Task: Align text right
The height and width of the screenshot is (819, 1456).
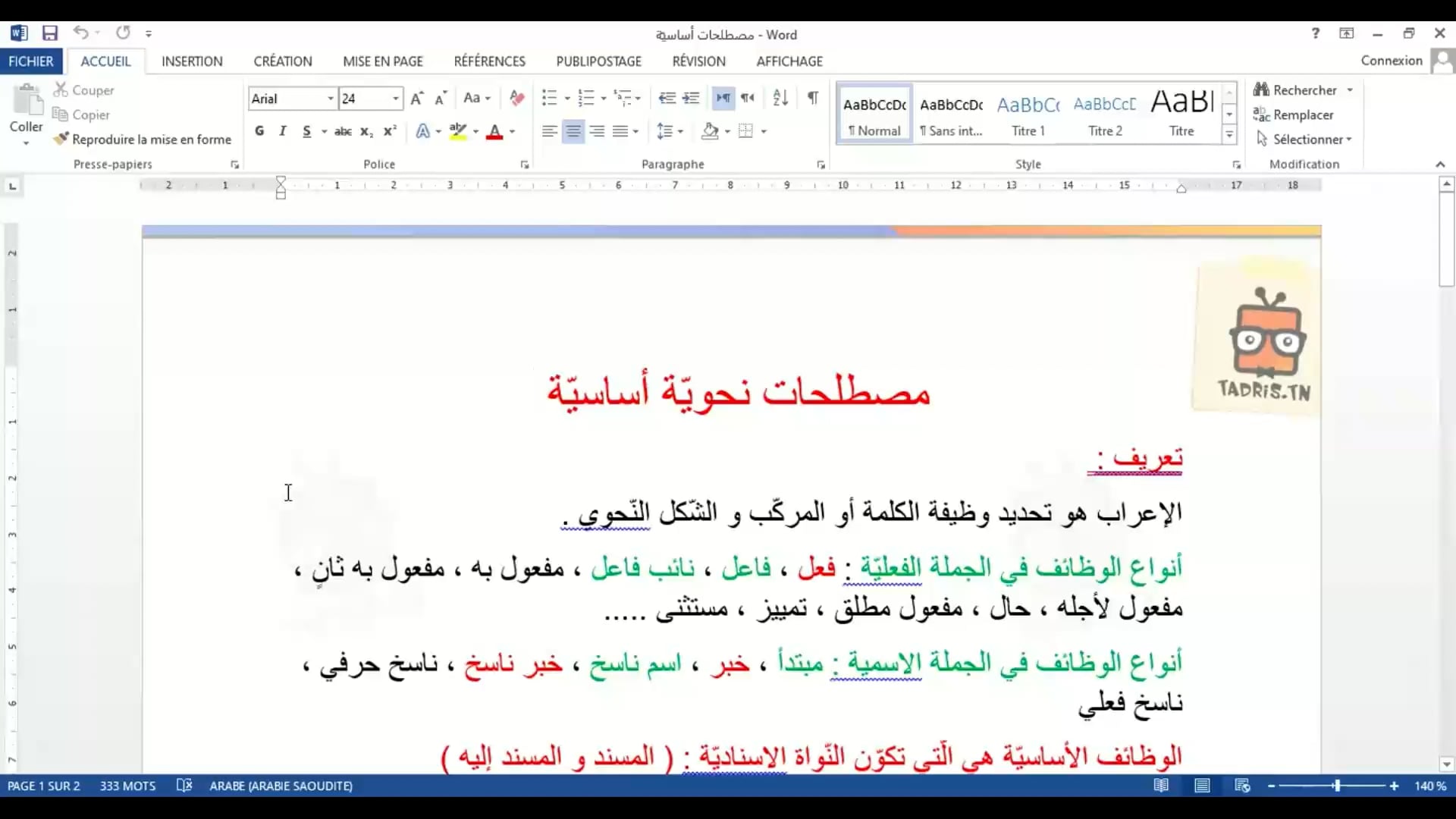Action: click(598, 132)
